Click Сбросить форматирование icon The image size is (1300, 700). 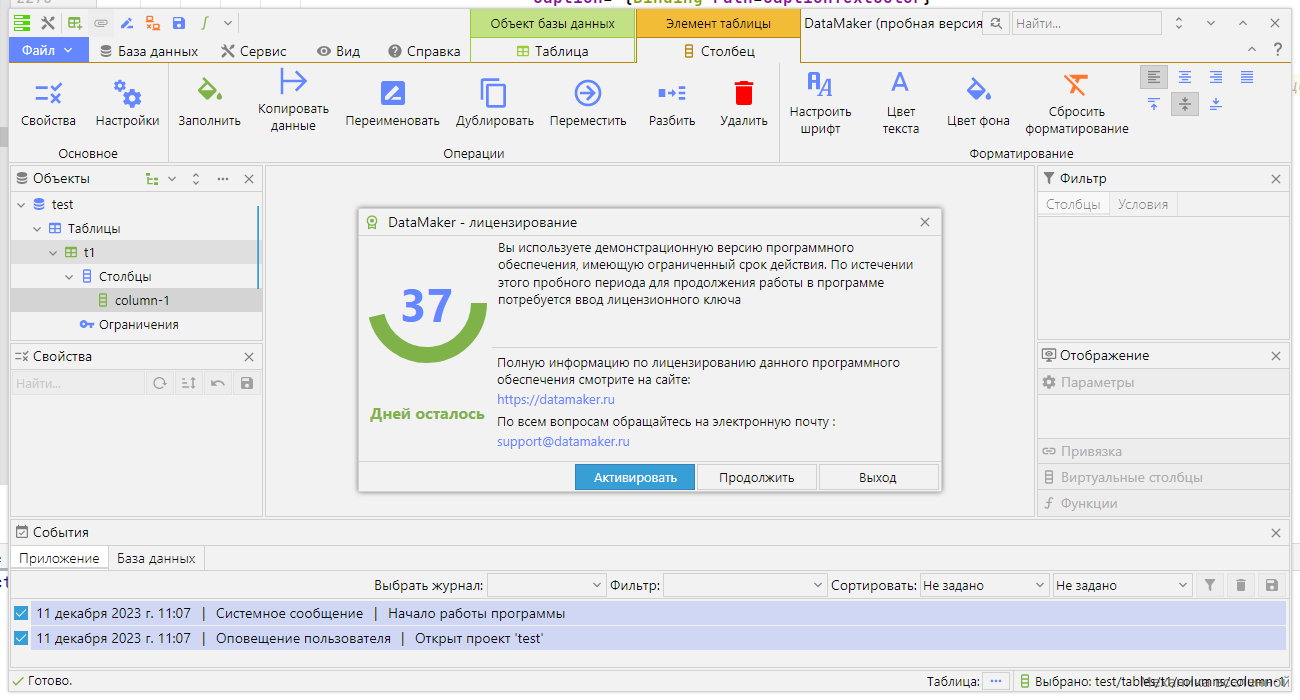pos(1076,84)
